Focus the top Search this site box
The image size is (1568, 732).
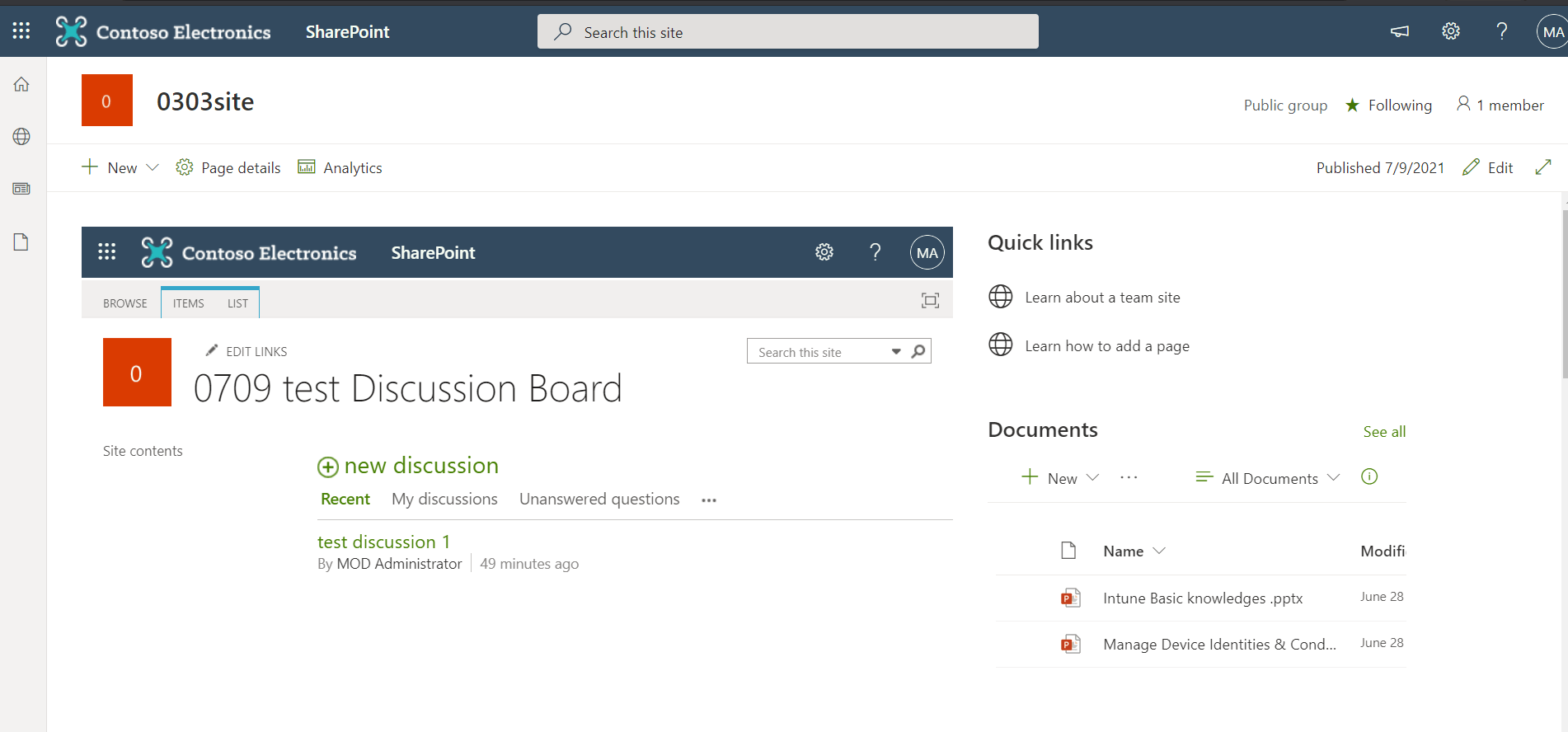tap(788, 31)
